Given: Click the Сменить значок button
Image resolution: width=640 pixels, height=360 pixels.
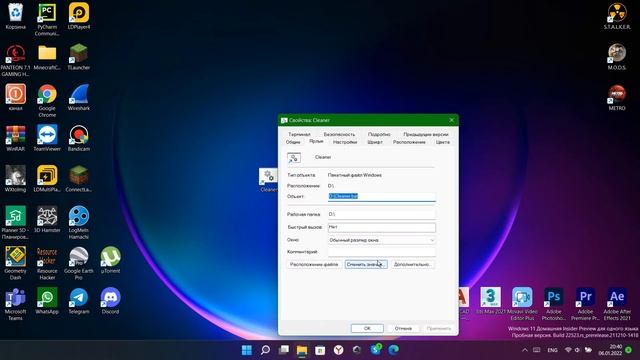Looking at the screenshot, I should point(366,264).
